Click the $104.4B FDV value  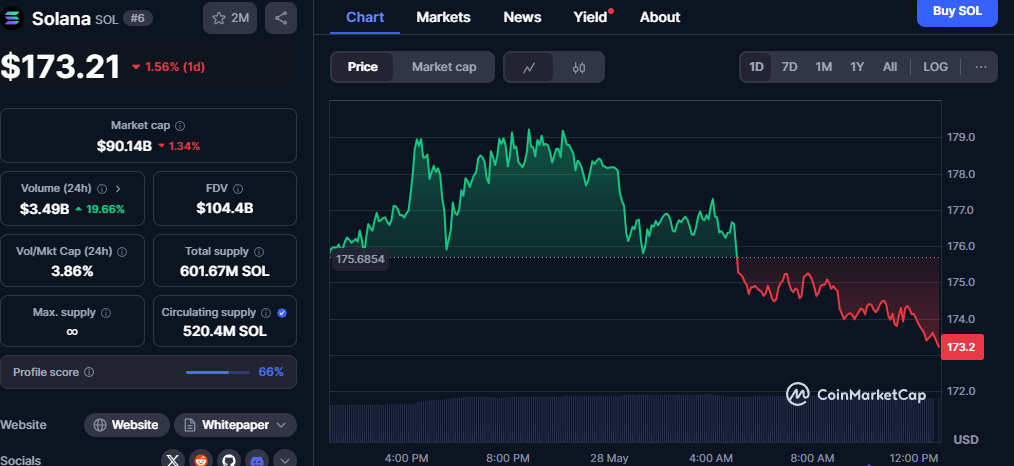(x=224, y=209)
